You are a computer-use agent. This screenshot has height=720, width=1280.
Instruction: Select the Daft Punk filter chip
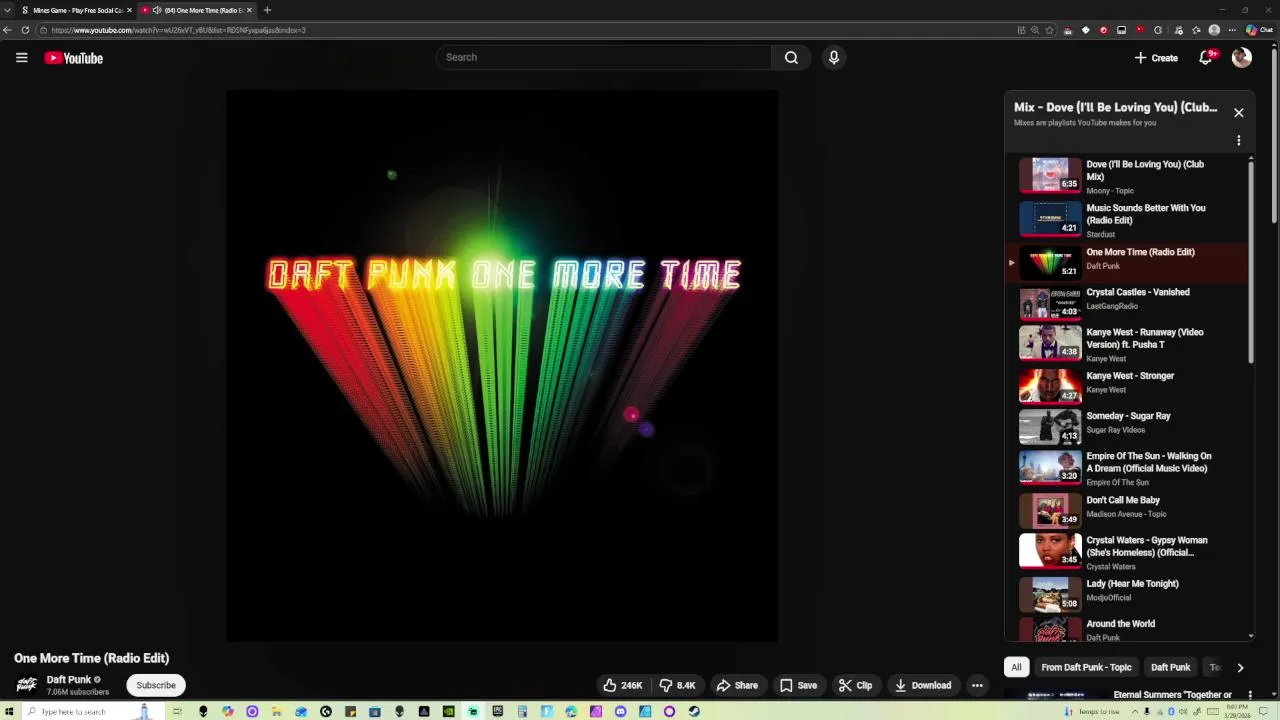pos(1170,667)
